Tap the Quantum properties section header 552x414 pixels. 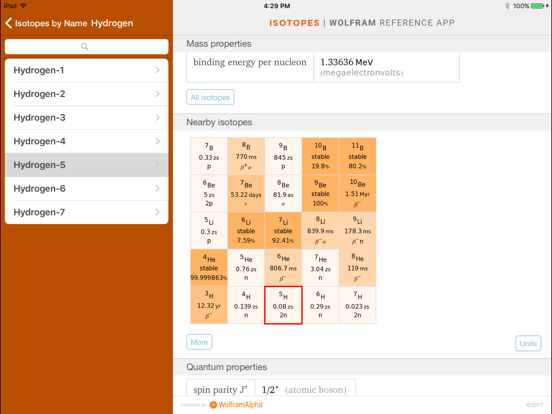pyautogui.click(x=362, y=367)
